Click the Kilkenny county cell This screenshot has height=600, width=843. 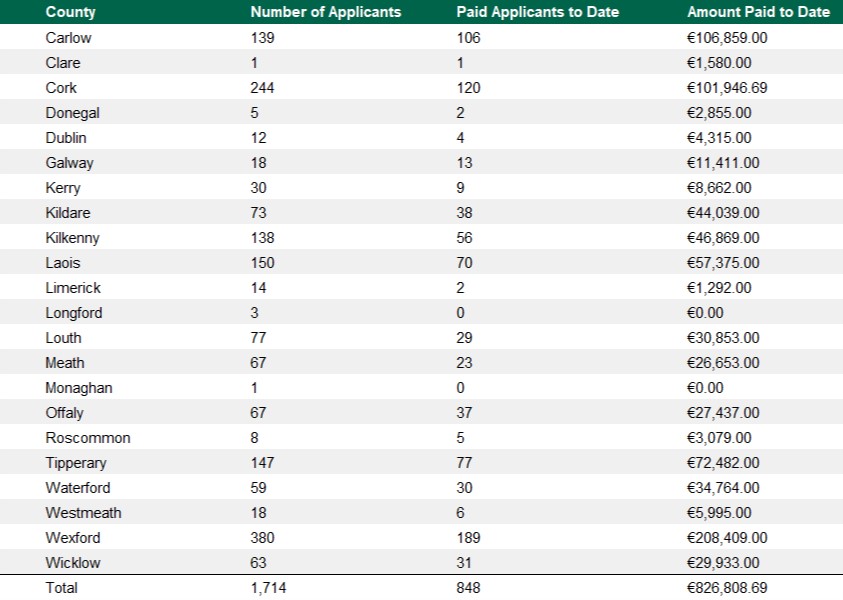point(72,238)
